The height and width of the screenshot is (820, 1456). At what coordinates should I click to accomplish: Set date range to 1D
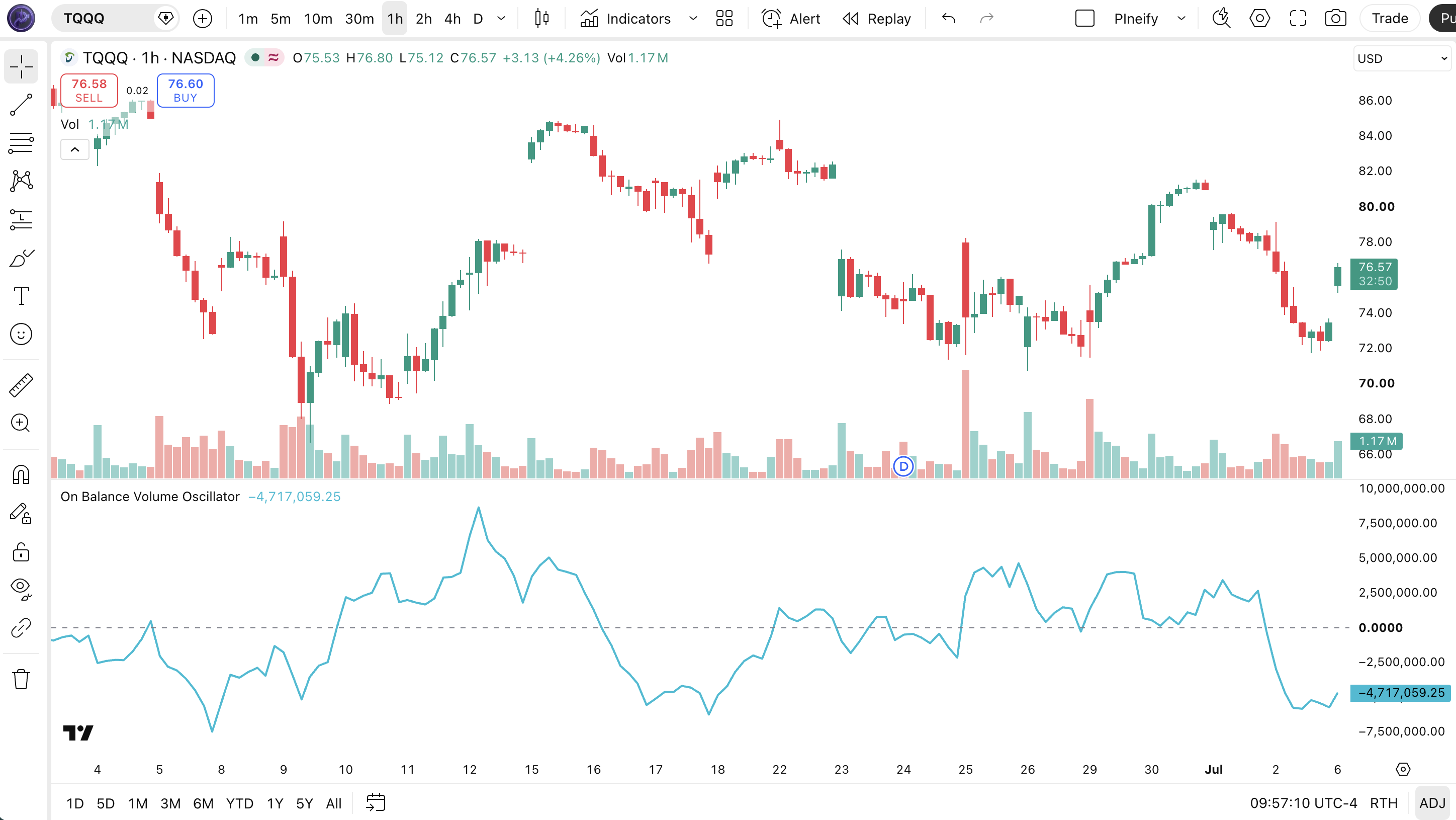pos(75,803)
